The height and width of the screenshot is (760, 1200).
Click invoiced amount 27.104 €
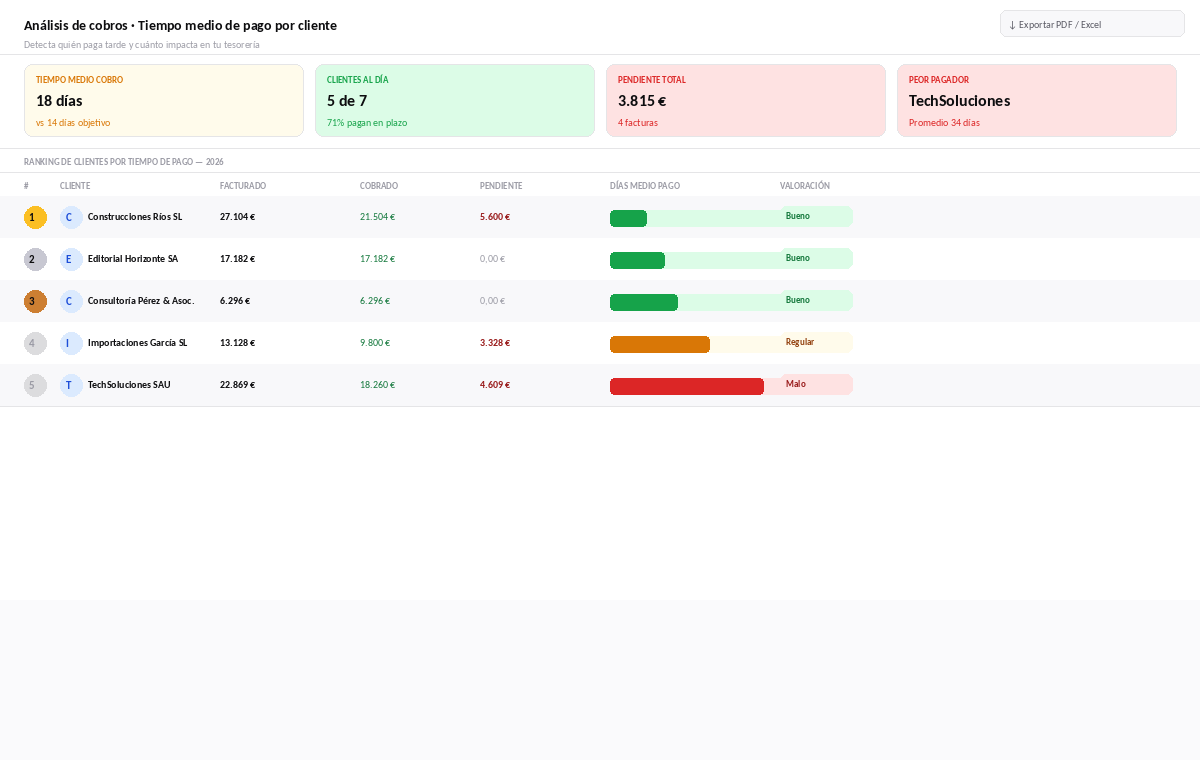237,217
